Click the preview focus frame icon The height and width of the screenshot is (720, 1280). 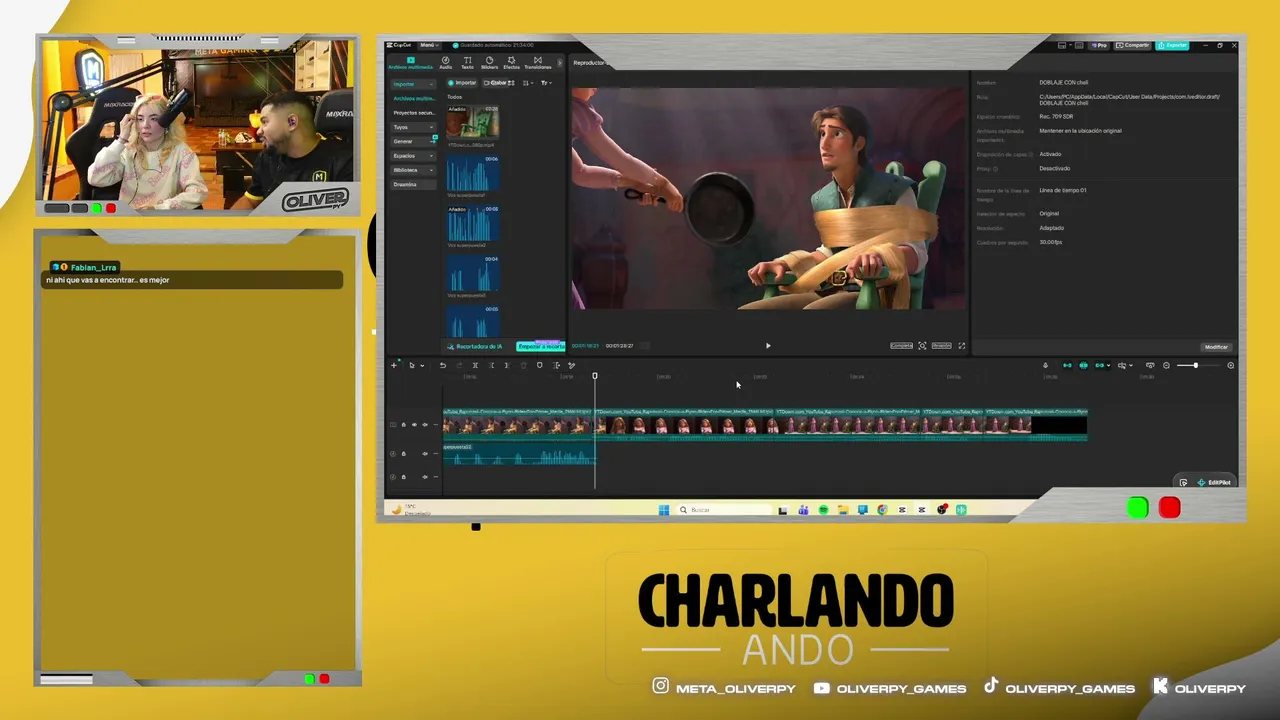click(922, 346)
